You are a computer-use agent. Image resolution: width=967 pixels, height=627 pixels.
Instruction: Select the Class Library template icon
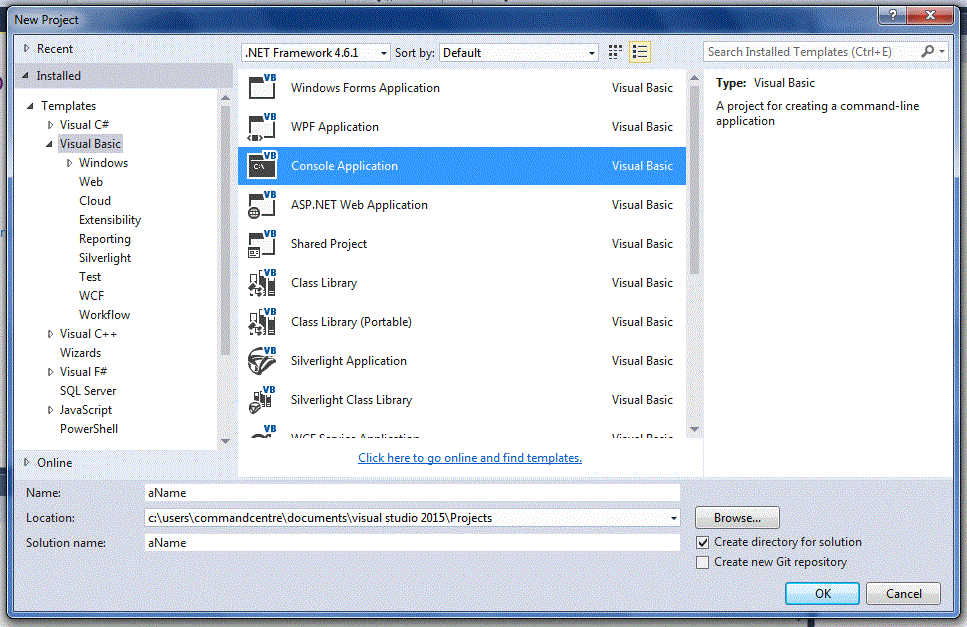pyautogui.click(x=261, y=283)
